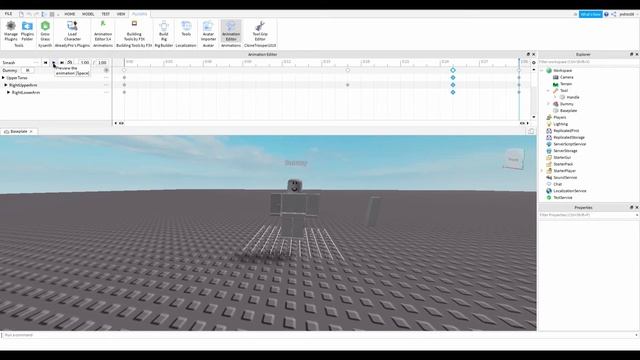Collapse the Tool node in Explorer
640x360 pixels.
(x=548, y=91)
